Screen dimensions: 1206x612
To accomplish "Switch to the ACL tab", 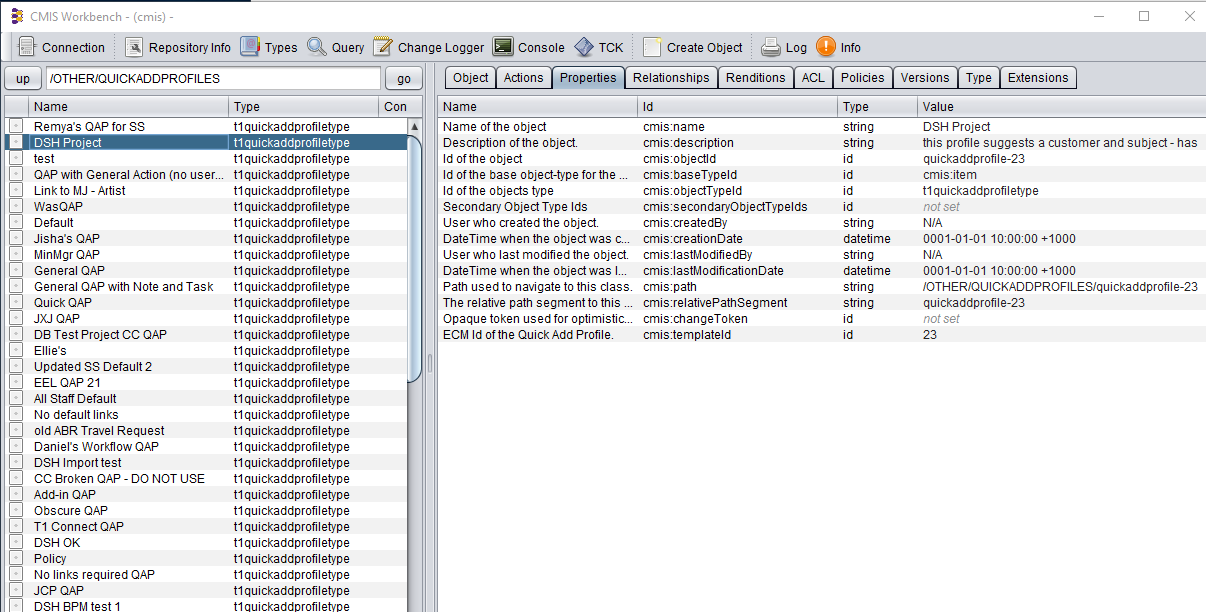I will [x=814, y=78].
